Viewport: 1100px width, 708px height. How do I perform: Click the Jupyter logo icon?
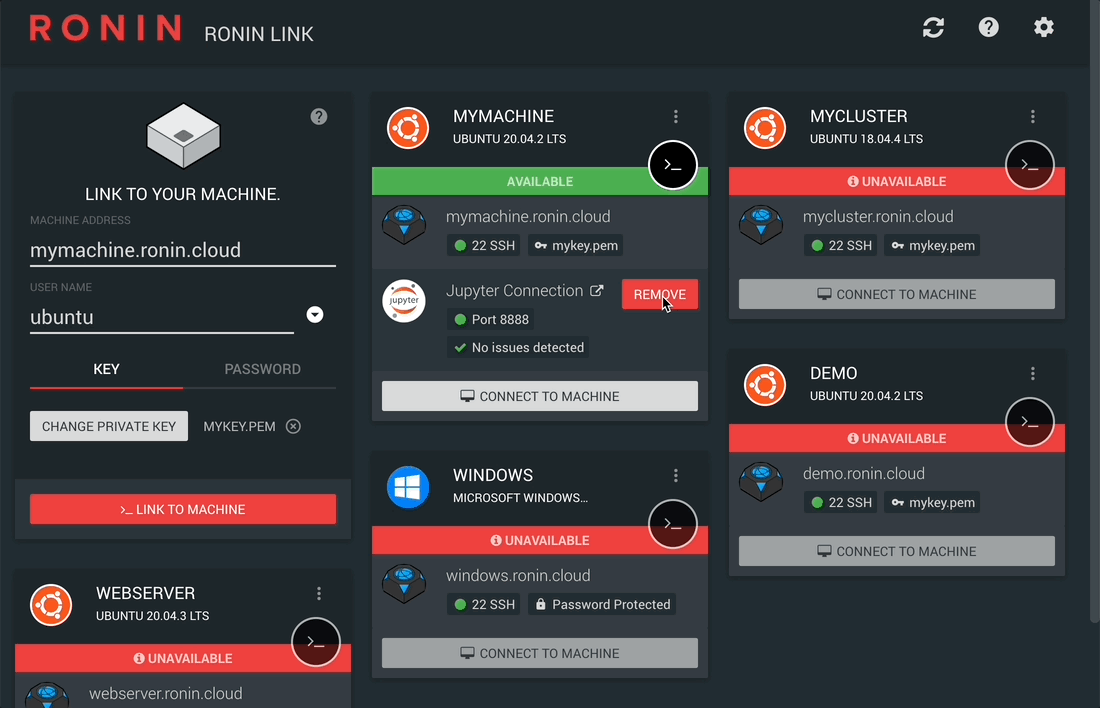[x=404, y=301]
